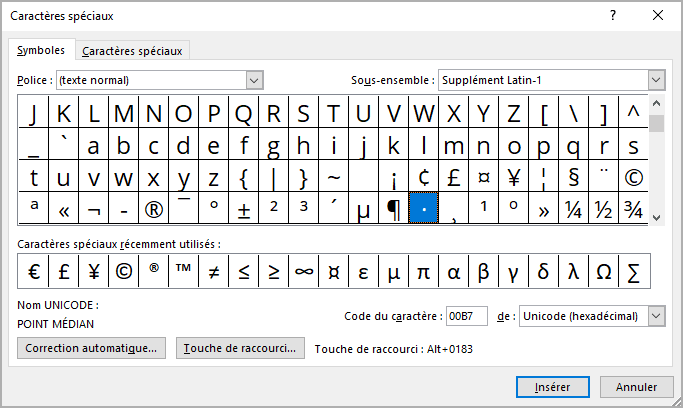The width and height of the screenshot is (683, 408).
Task: Click the Code du caractère input field
Action: tap(467, 316)
